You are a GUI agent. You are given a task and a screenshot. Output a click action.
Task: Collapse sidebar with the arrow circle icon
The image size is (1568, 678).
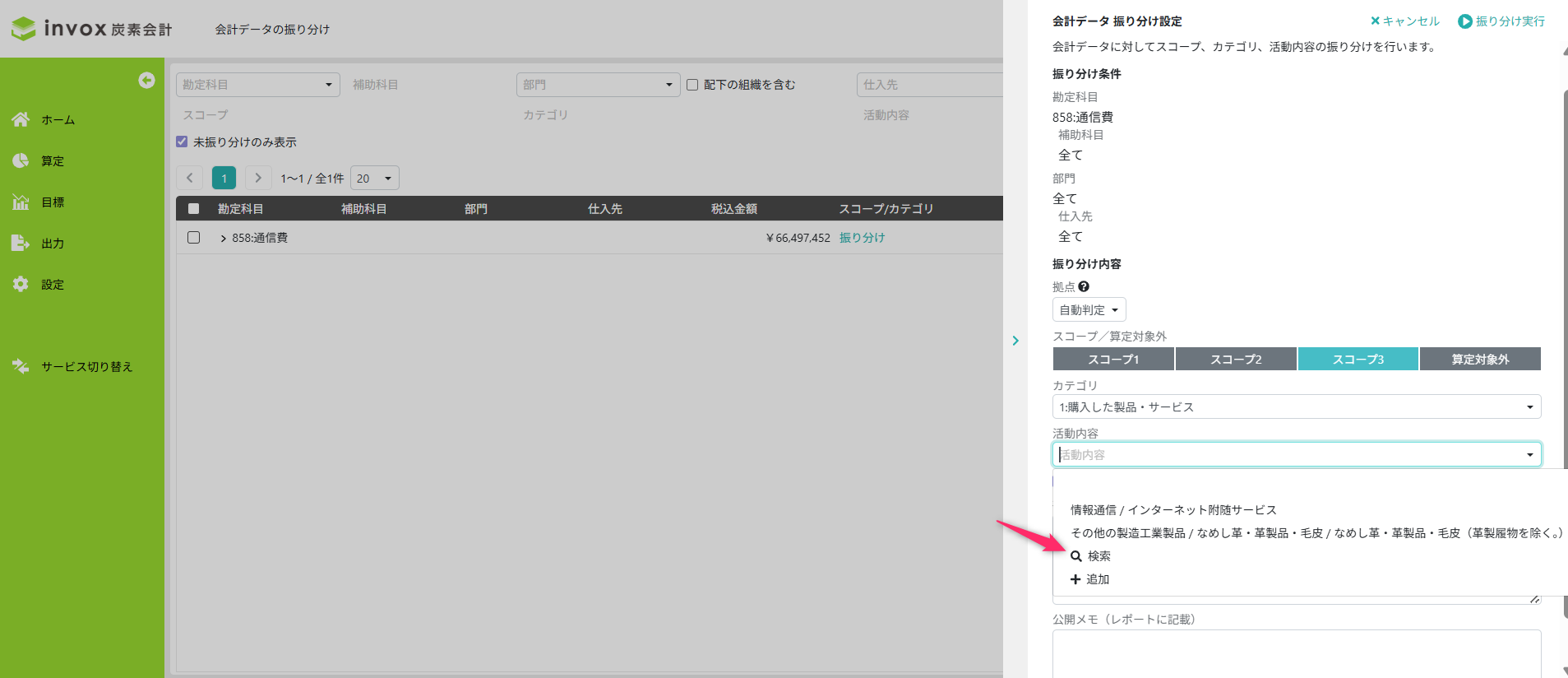click(x=146, y=80)
